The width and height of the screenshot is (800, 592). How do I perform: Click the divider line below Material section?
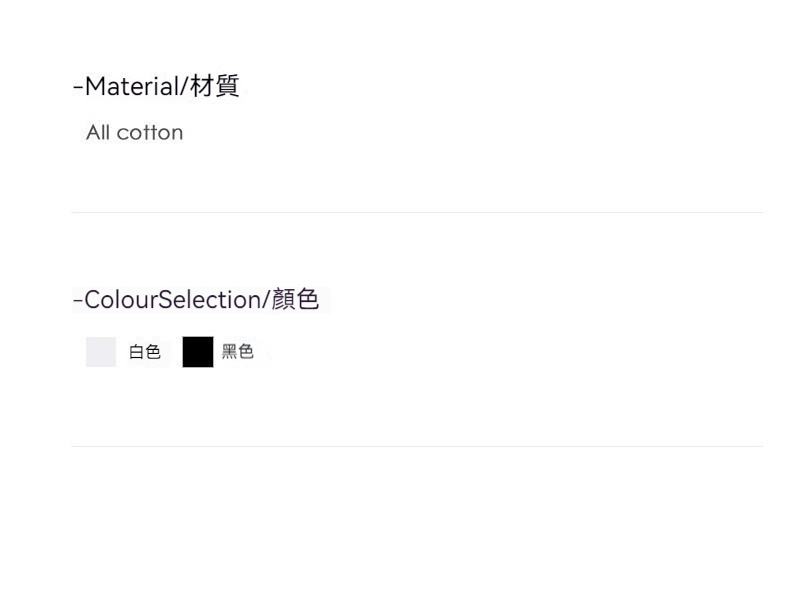tap(416, 212)
